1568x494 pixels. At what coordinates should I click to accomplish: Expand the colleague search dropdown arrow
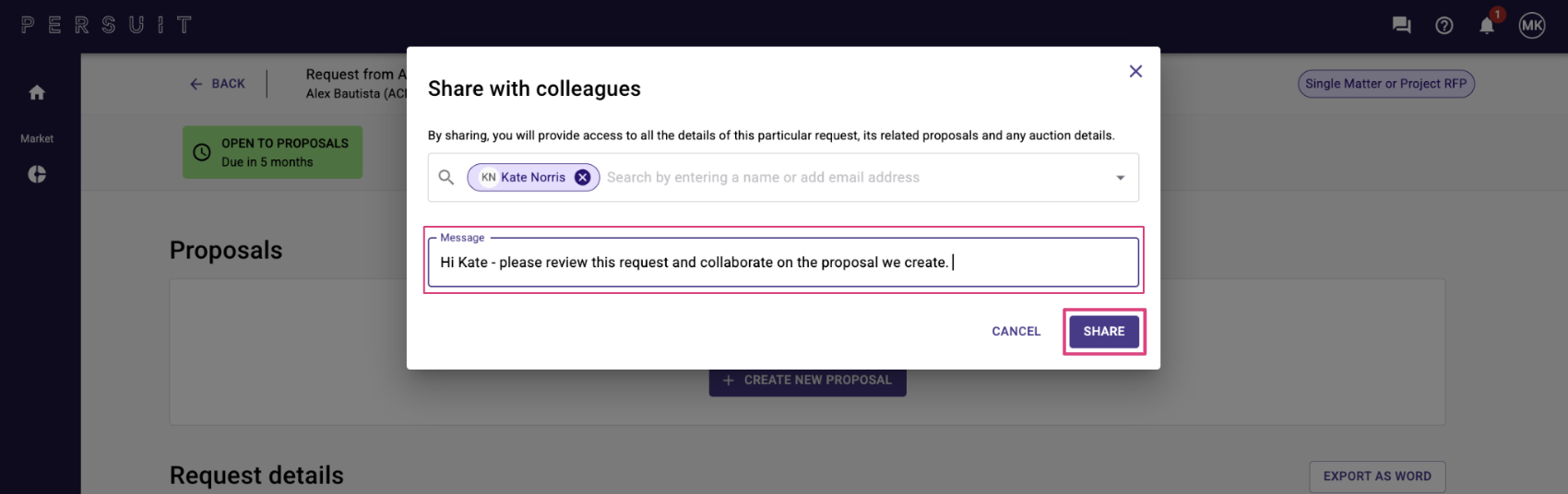point(1121,178)
